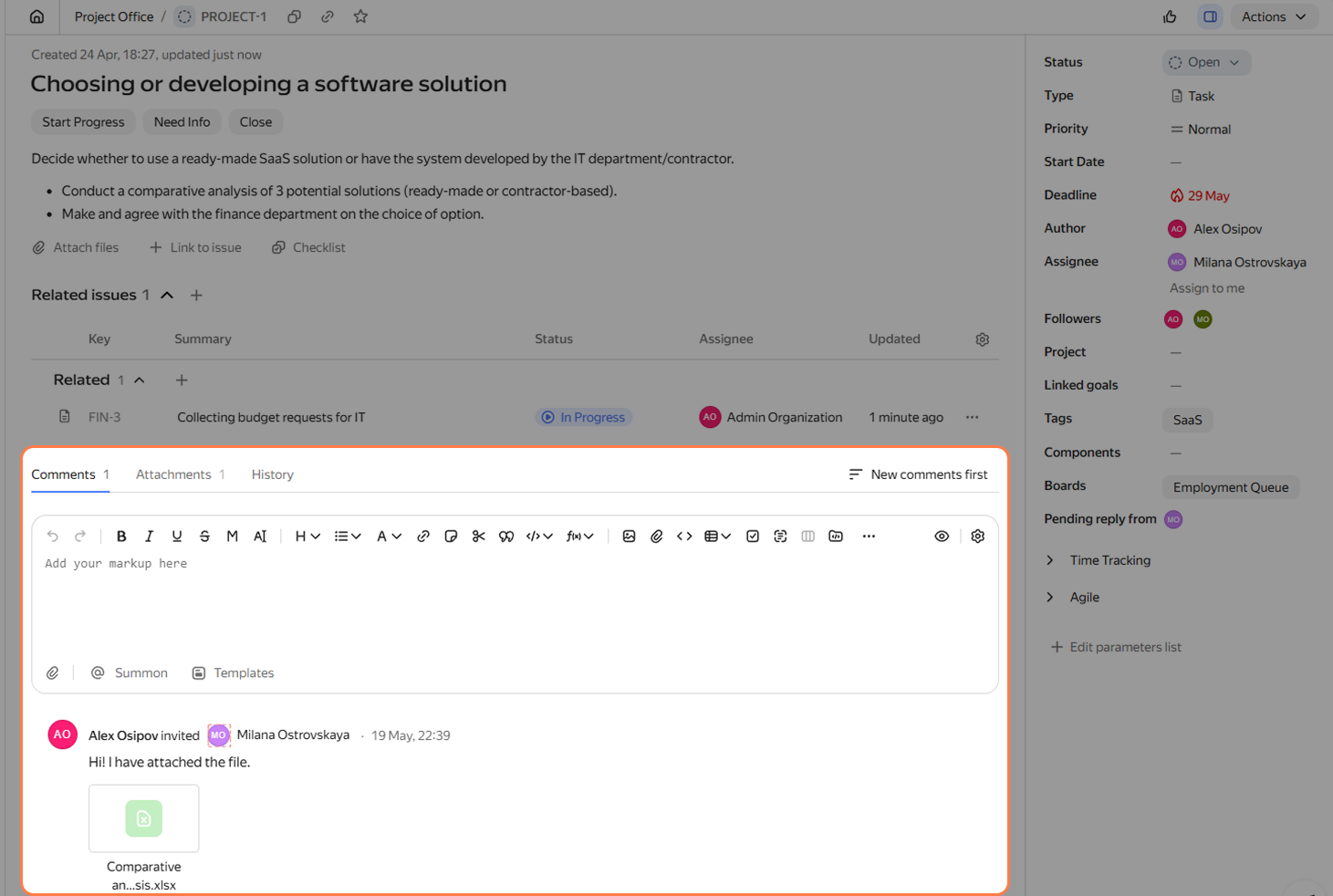Toggle italic formatting

[150, 537]
